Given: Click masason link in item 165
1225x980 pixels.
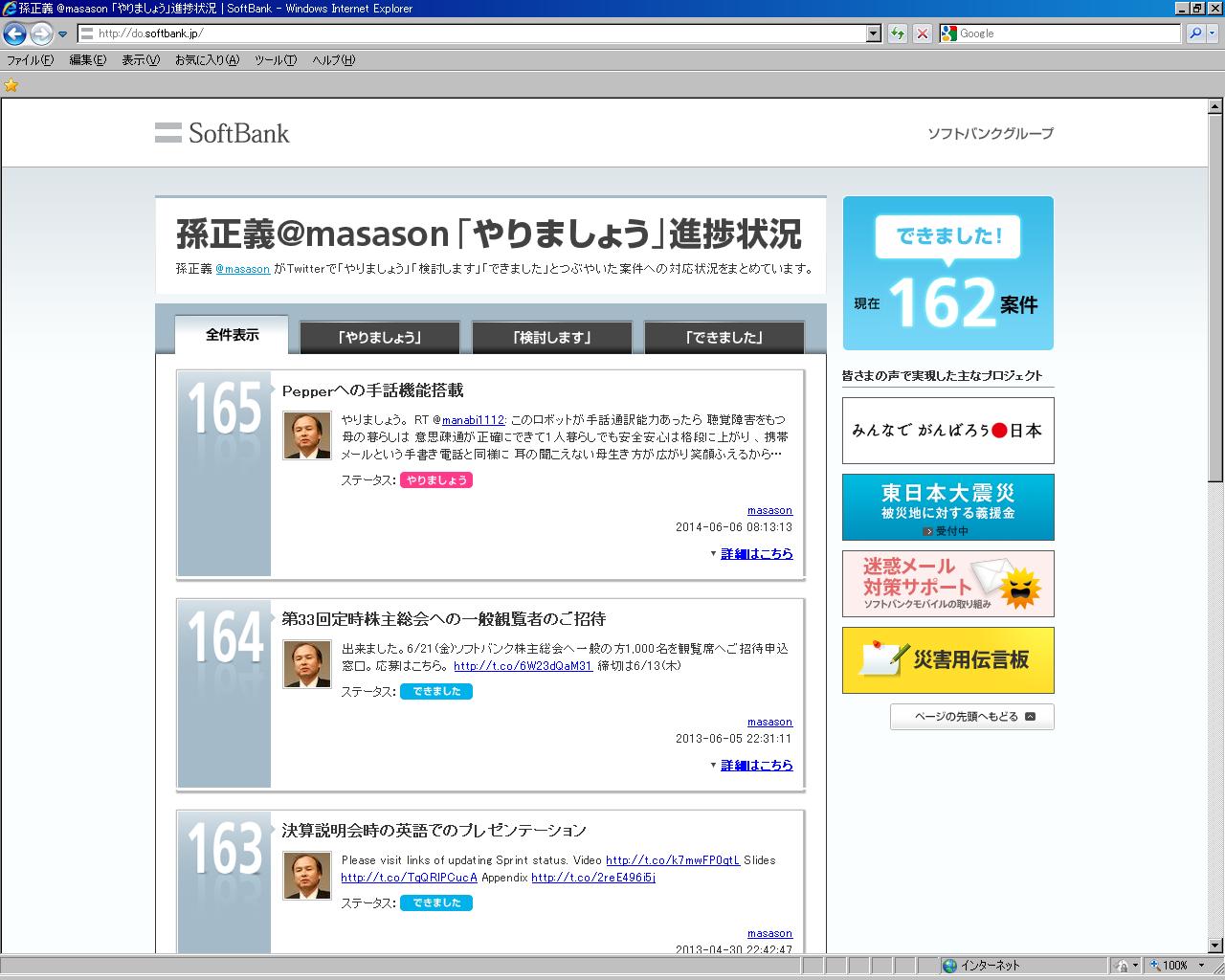Looking at the screenshot, I should coord(769,511).
